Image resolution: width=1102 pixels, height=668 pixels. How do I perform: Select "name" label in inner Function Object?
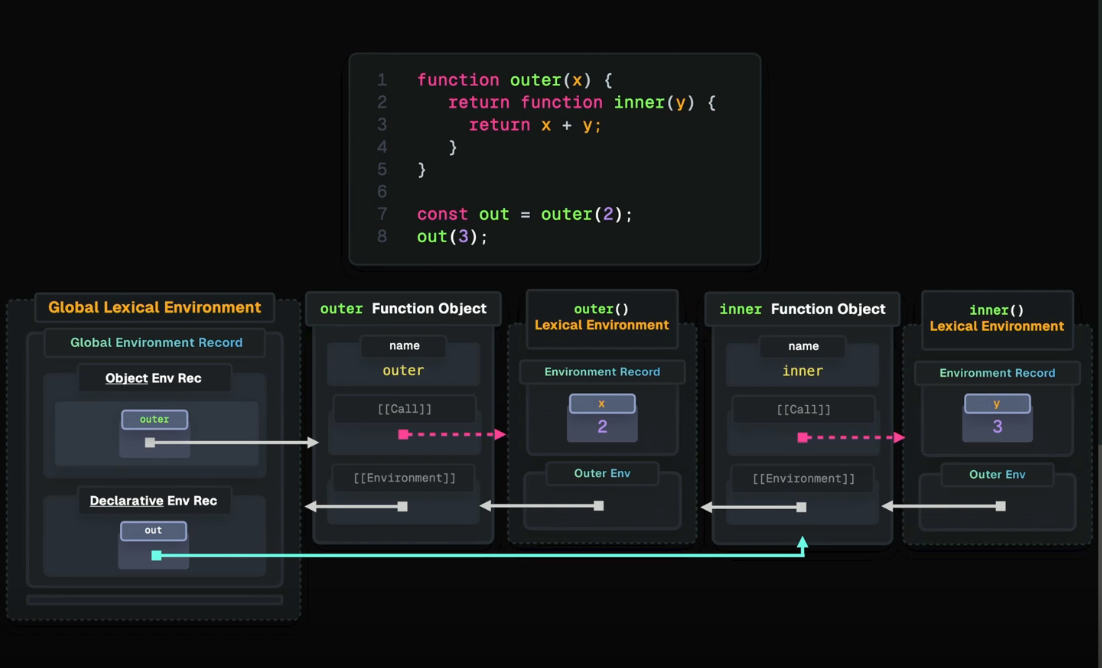[x=803, y=346]
